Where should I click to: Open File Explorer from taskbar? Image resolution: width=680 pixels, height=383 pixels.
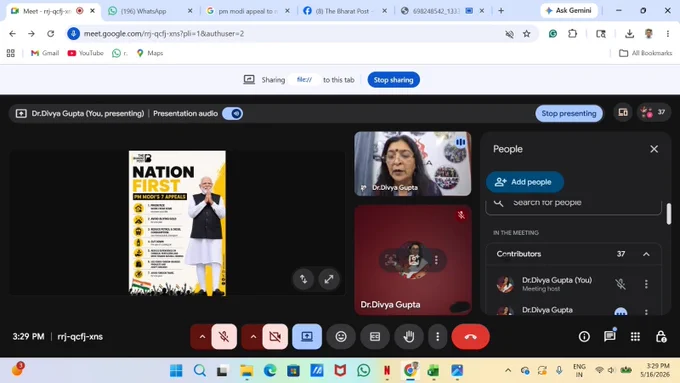(246, 371)
